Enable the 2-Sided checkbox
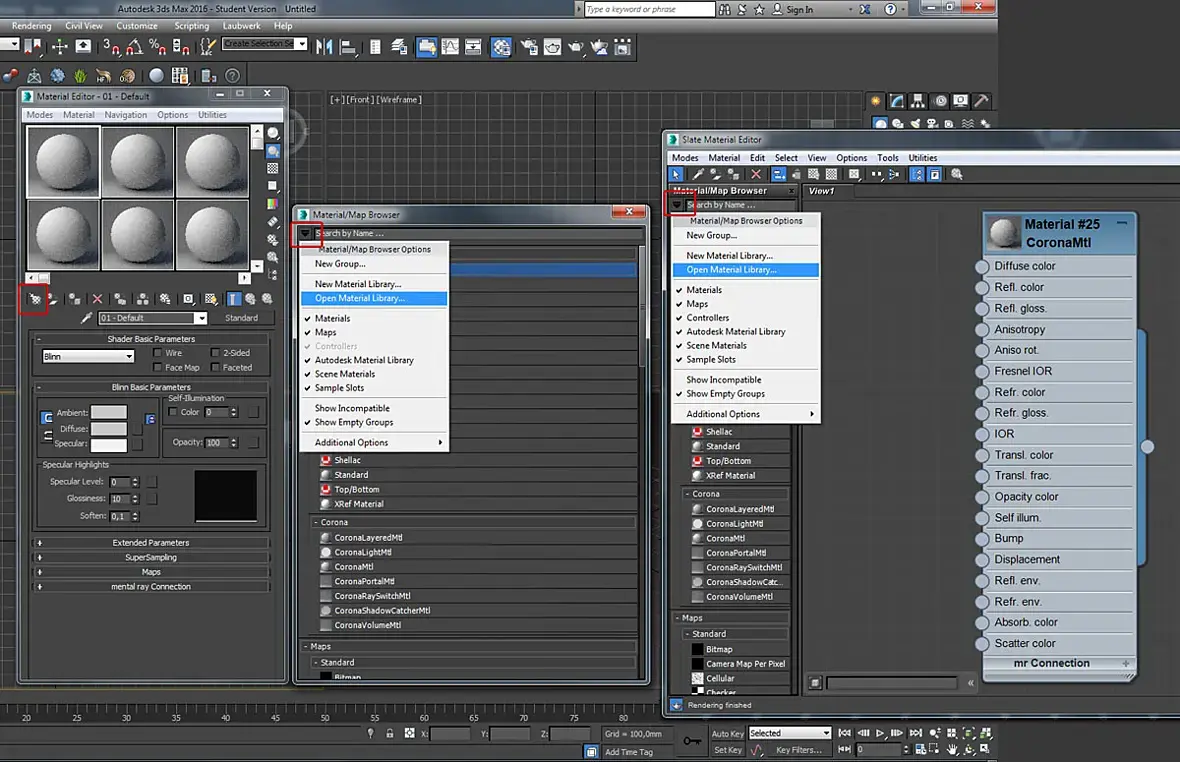The height and width of the screenshot is (762, 1180). click(216, 353)
